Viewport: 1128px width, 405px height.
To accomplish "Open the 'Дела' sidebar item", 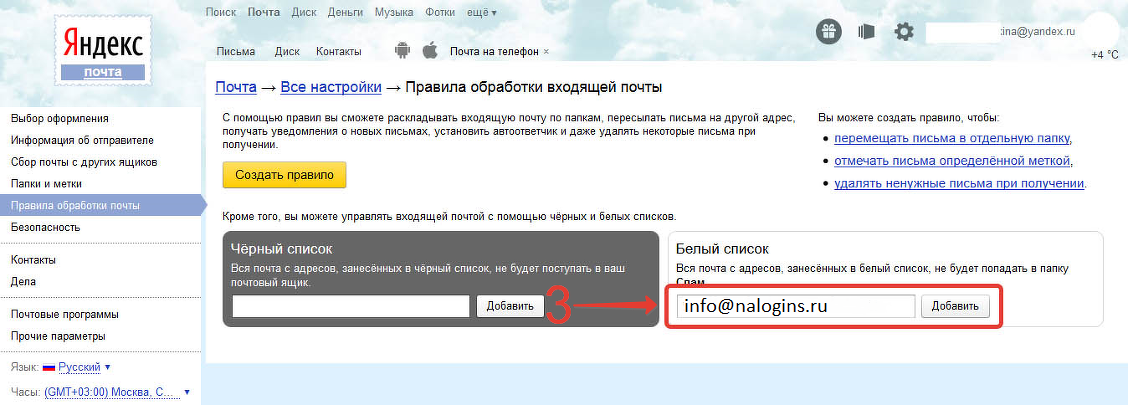I will [x=23, y=281].
